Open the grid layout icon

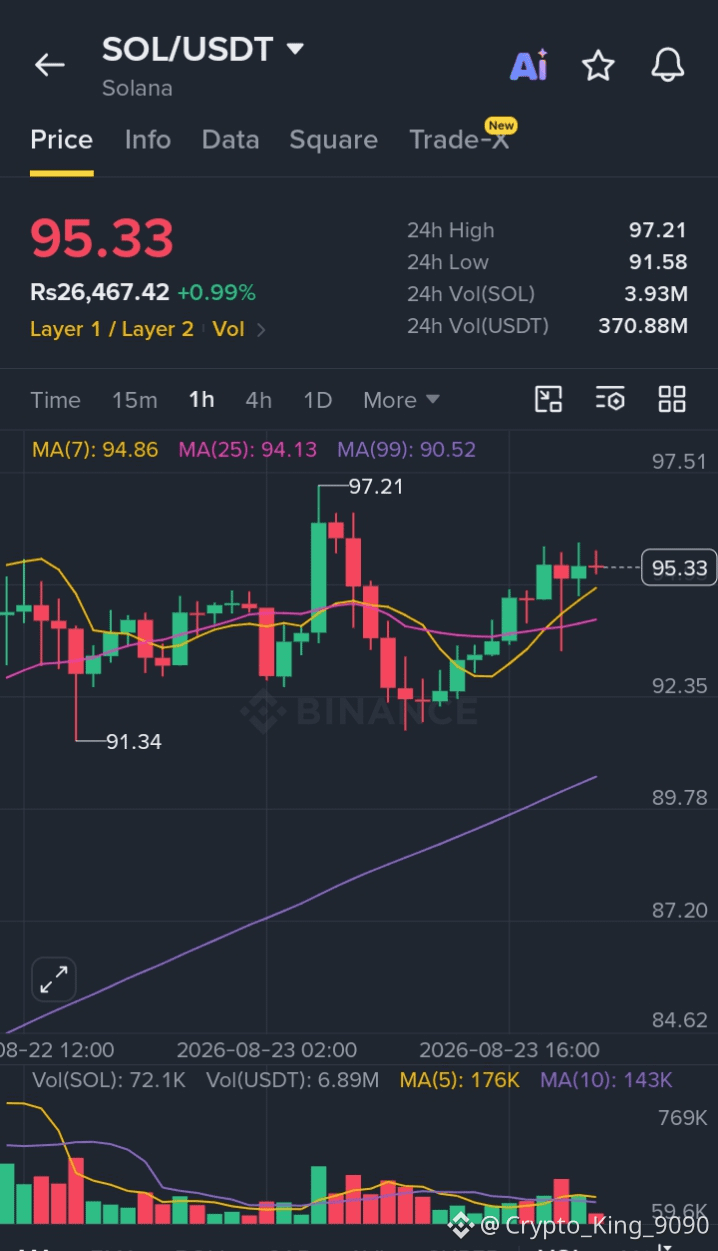pyautogui.click(x=672, y=399)
